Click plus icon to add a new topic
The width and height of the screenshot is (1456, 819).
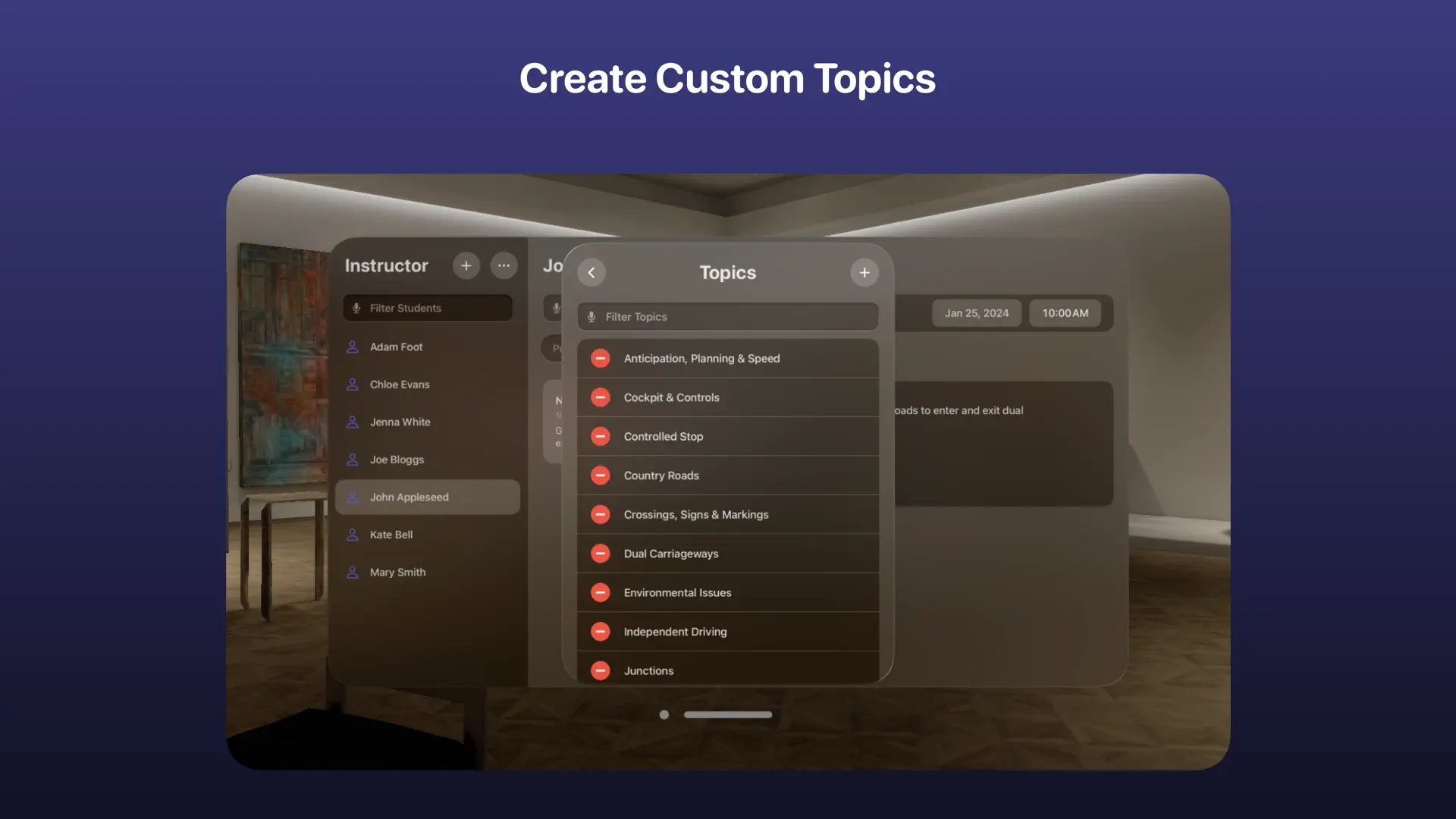point(864,272)
